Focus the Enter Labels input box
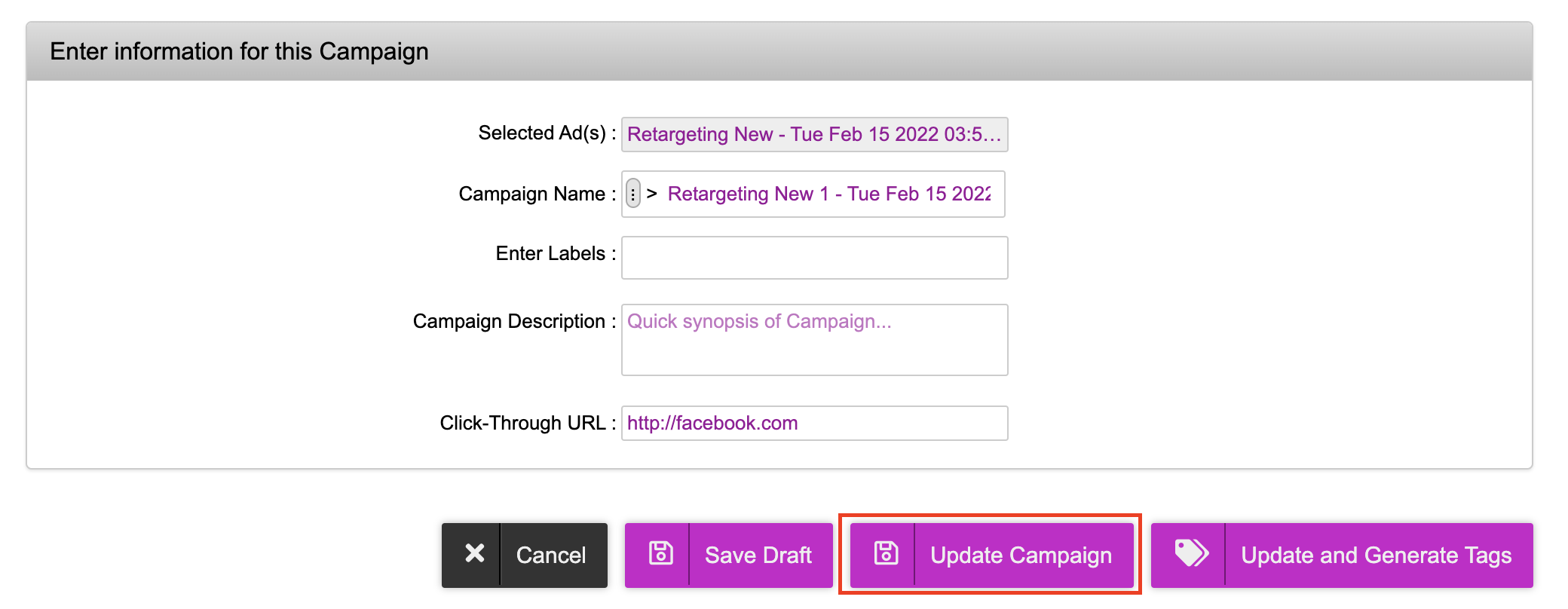Image resolution: width=1568 pixels, height=609 pixels. 814,258
